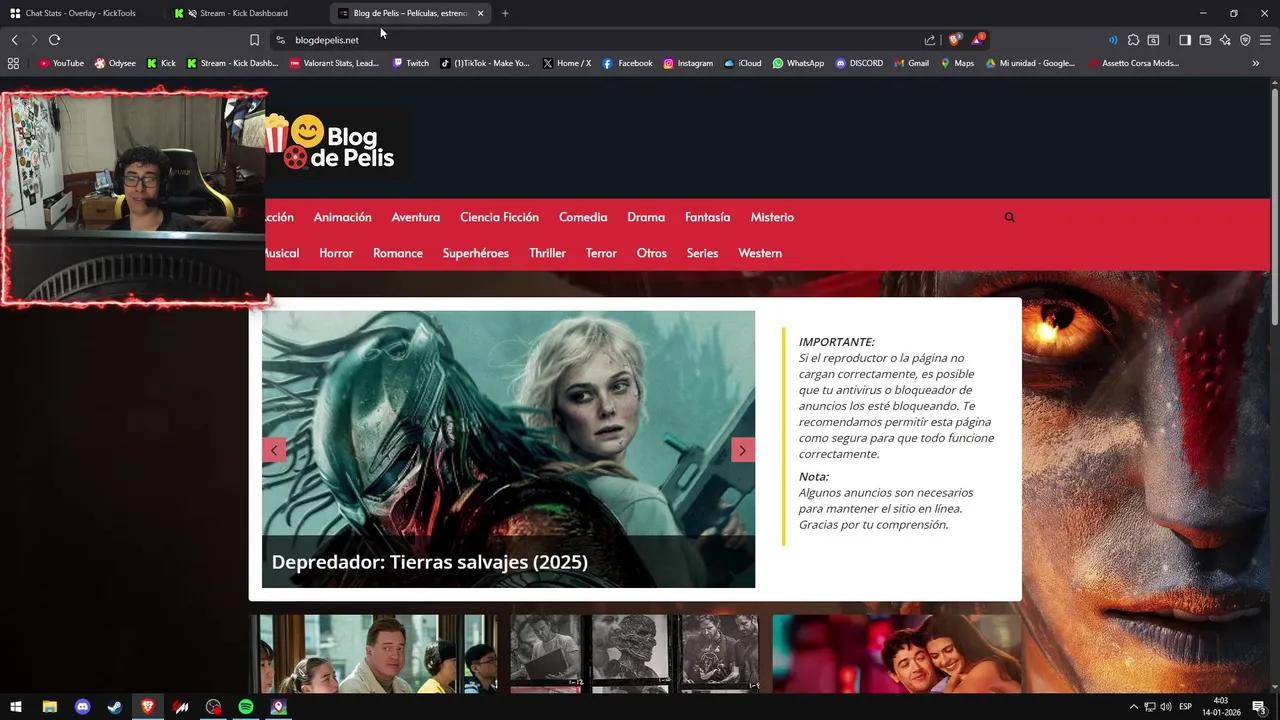Select the Romance category
This screenshot has height=720, width=1280.
[398, 253]
